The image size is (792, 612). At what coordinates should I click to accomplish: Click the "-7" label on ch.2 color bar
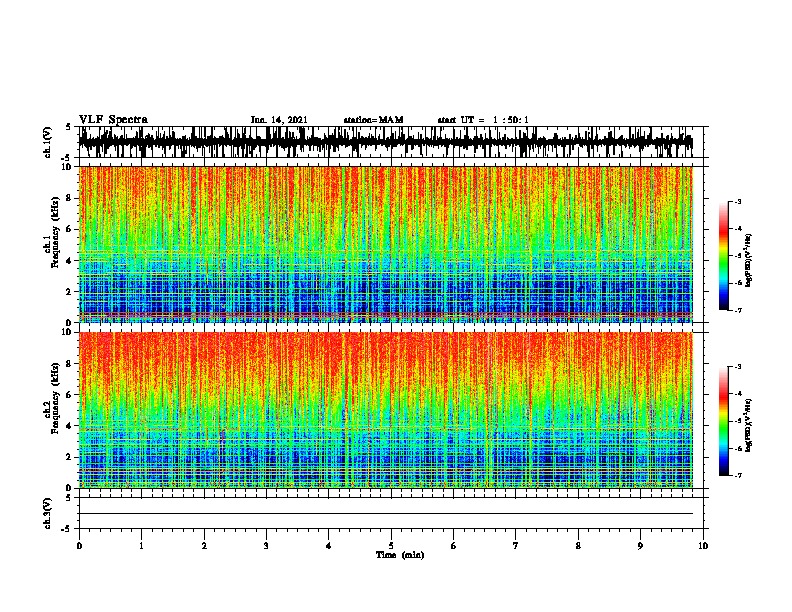click(x=737, y=476)
